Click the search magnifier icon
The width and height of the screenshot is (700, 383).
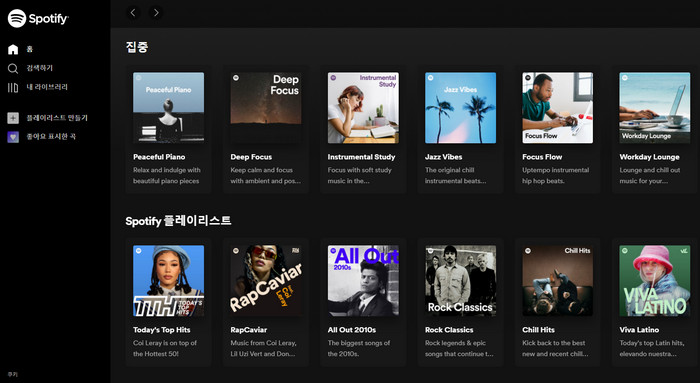click(x=13, y=68)
